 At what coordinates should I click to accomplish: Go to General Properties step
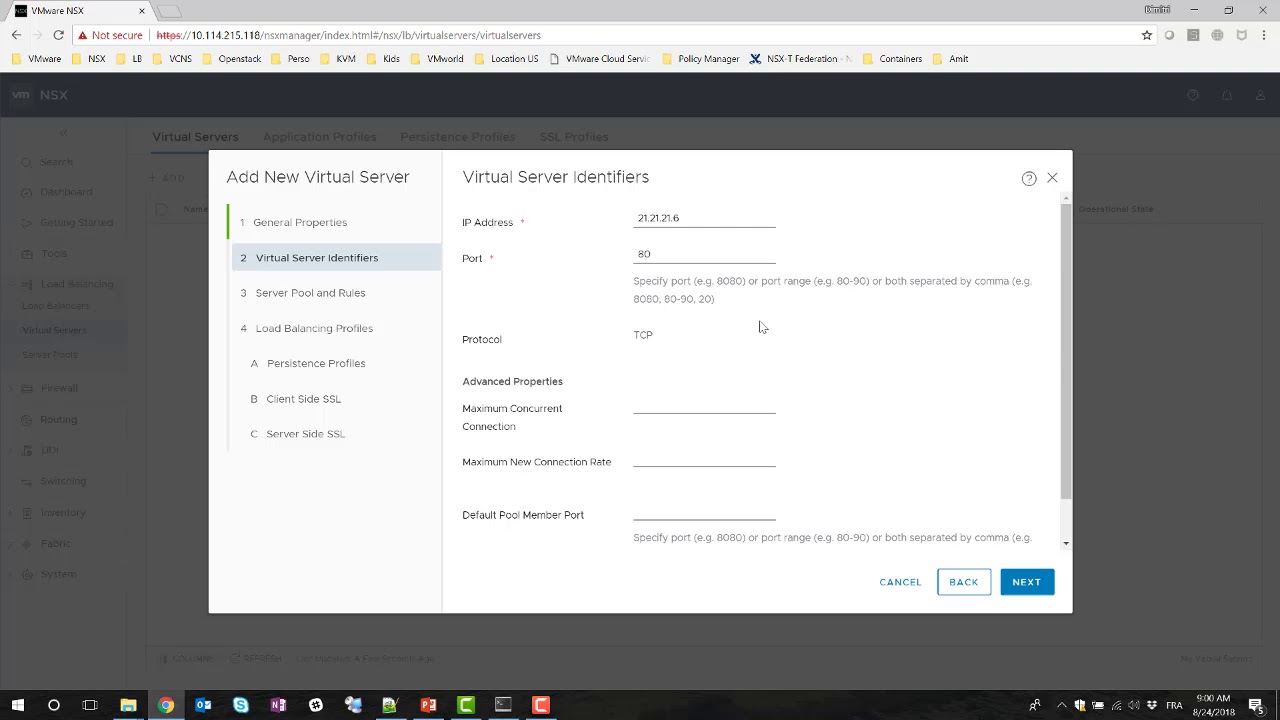[299, 222]
